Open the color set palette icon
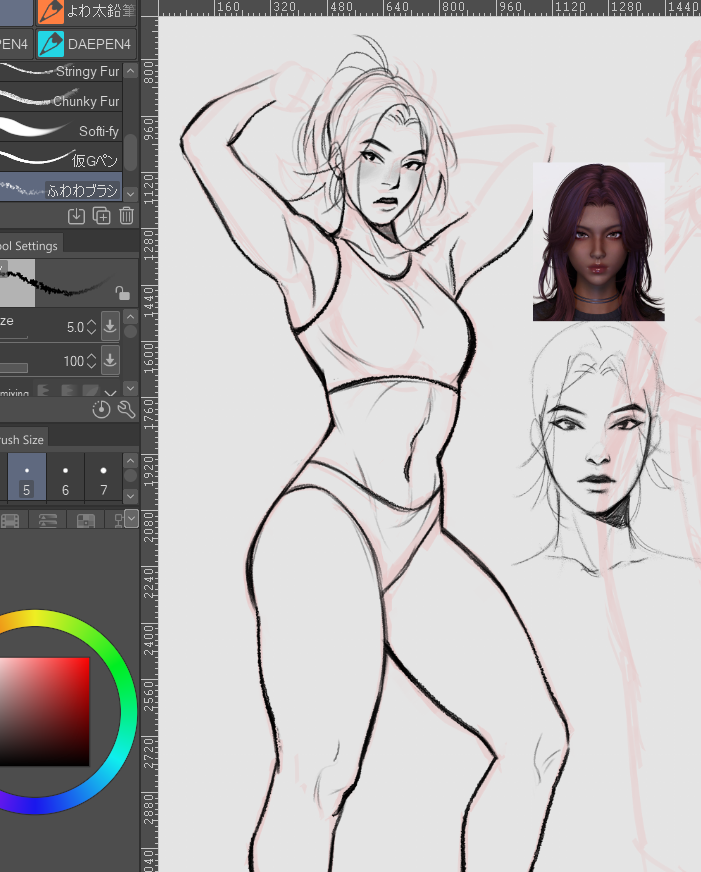This screenshot has height=872, width=701. [86, 521]
